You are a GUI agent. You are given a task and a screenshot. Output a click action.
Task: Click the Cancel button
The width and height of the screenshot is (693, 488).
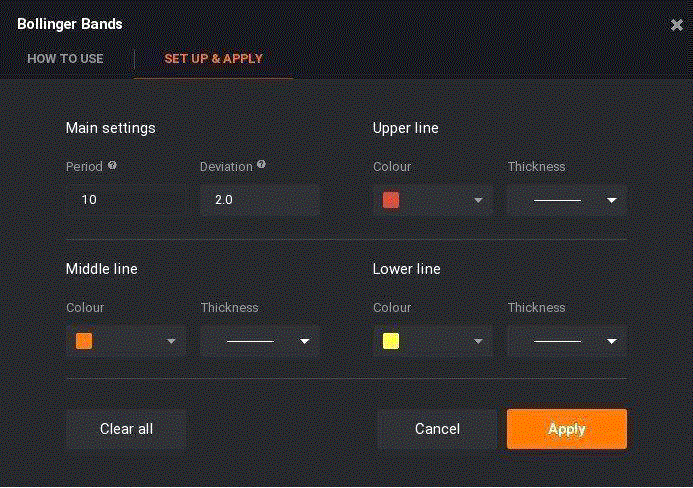(437, 429)
